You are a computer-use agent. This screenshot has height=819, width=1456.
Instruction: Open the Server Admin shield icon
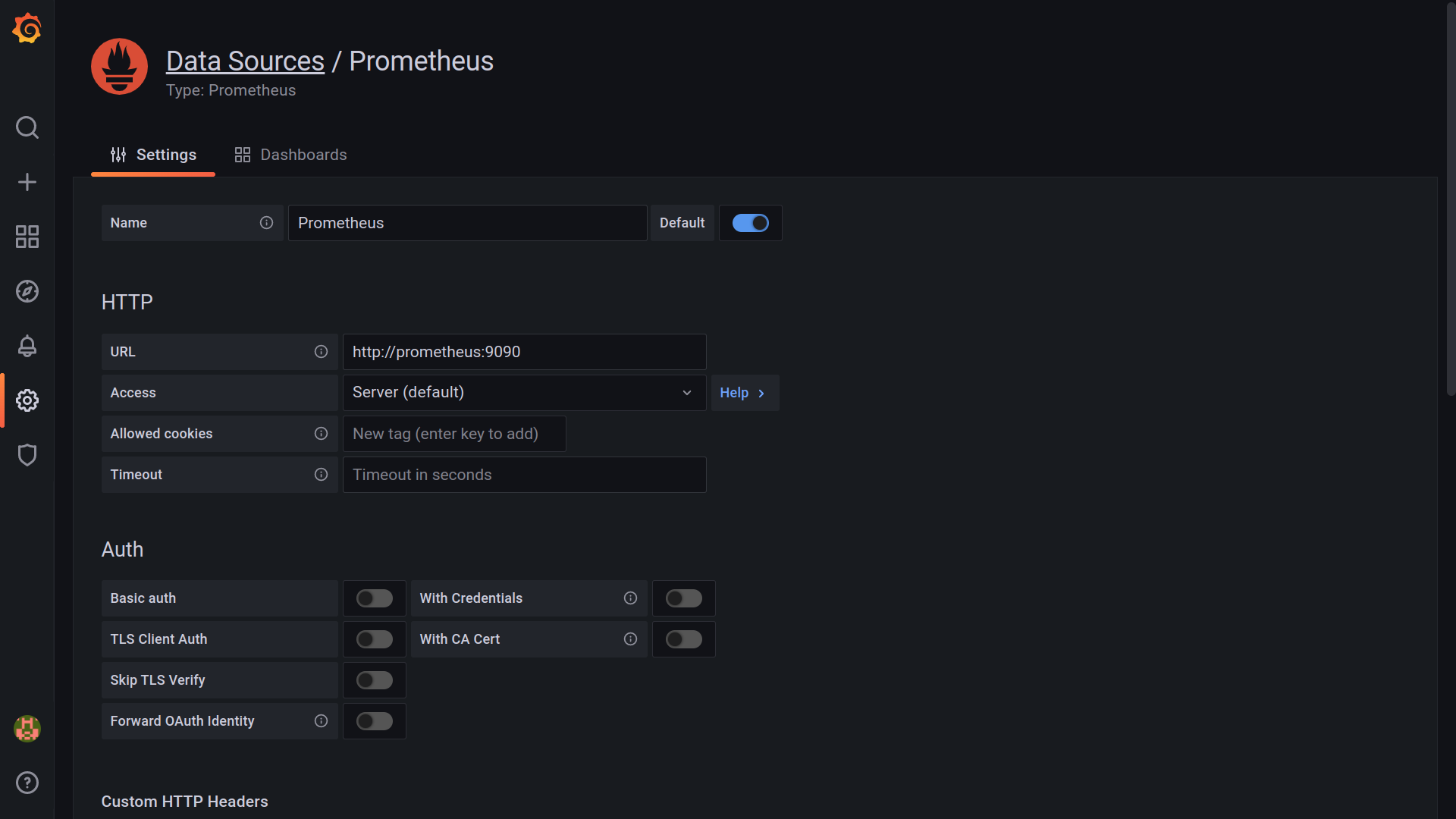click(x=27, y=455)
